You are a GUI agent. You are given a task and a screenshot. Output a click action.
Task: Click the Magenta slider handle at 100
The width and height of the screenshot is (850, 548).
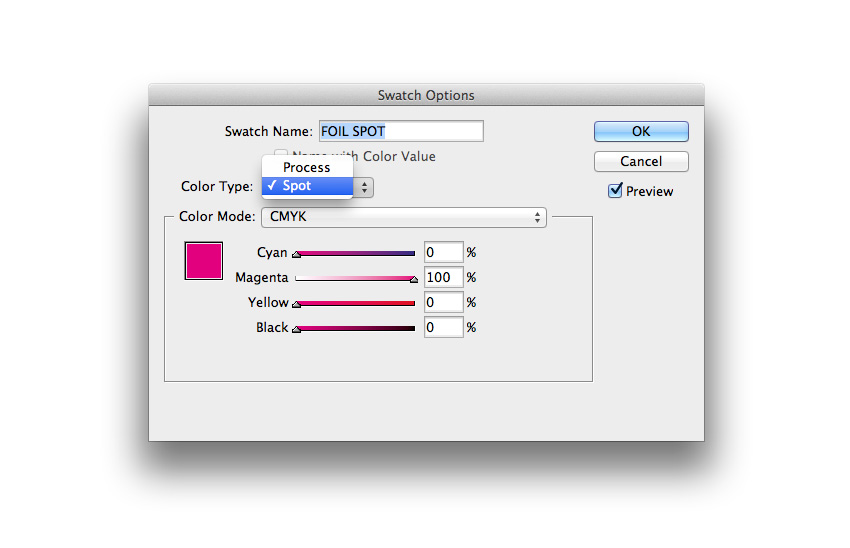coord(413,281)
